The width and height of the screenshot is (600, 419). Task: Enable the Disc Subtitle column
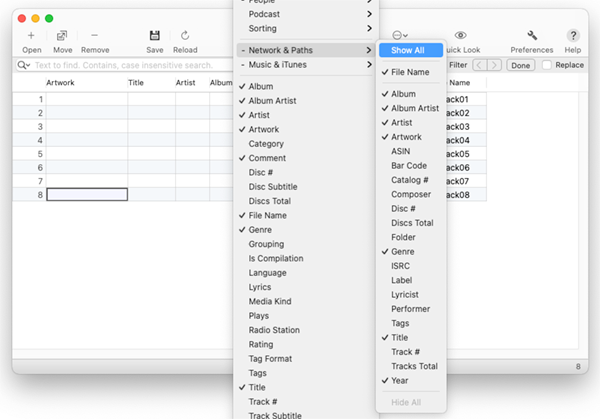point(306,187)
